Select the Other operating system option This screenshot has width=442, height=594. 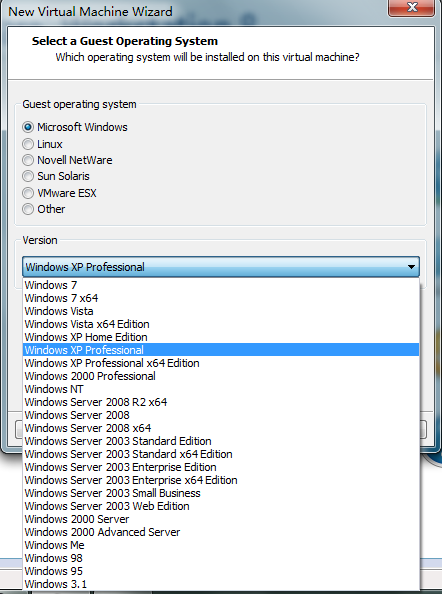pos(28,209)
